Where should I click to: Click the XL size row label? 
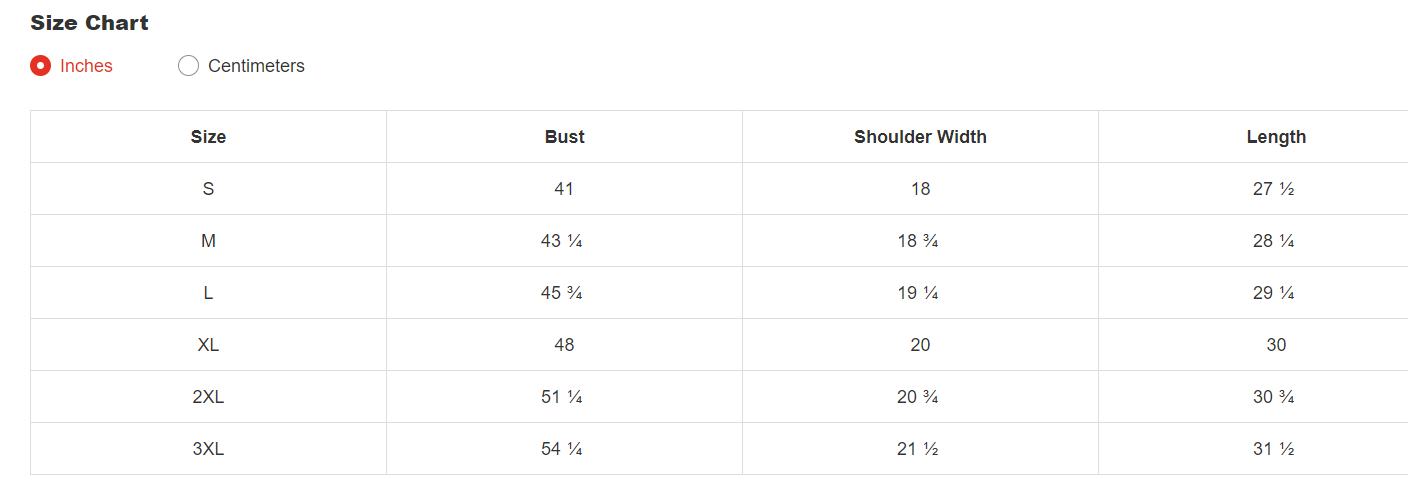click(x=208, y=345)
